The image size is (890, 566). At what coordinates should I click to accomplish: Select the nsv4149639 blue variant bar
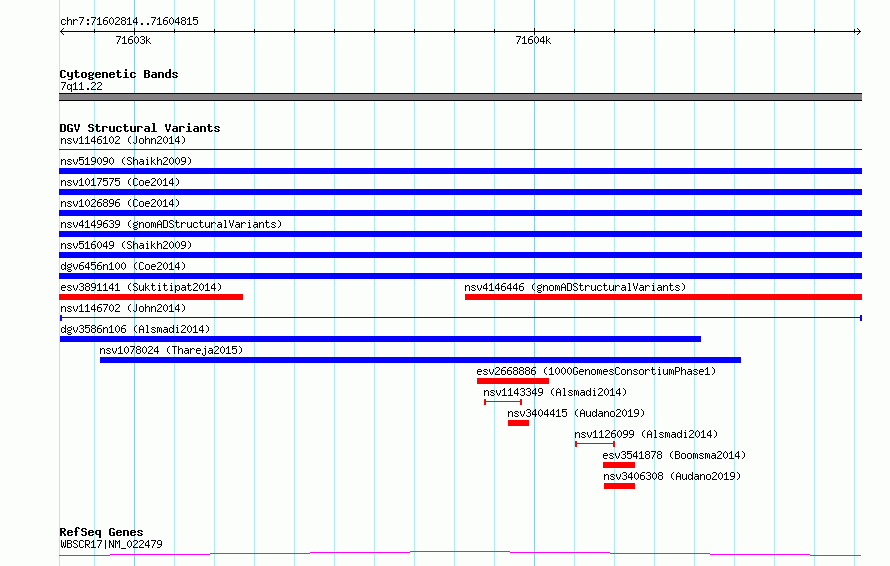tap(460, 234)
